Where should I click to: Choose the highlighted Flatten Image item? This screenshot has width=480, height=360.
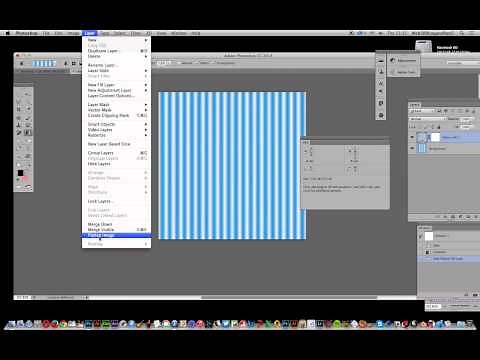[116, 235]
